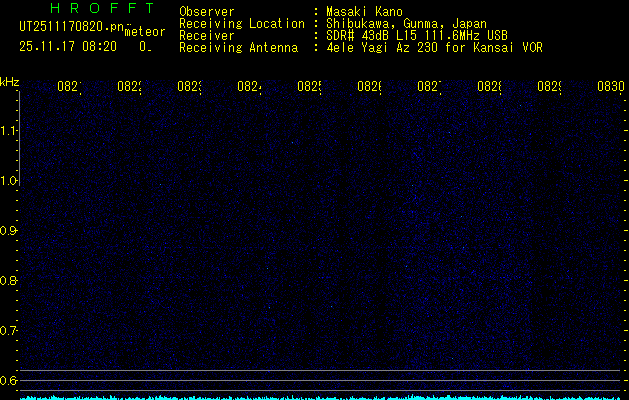Click the green 'meteor' label

tap(145, 32)
